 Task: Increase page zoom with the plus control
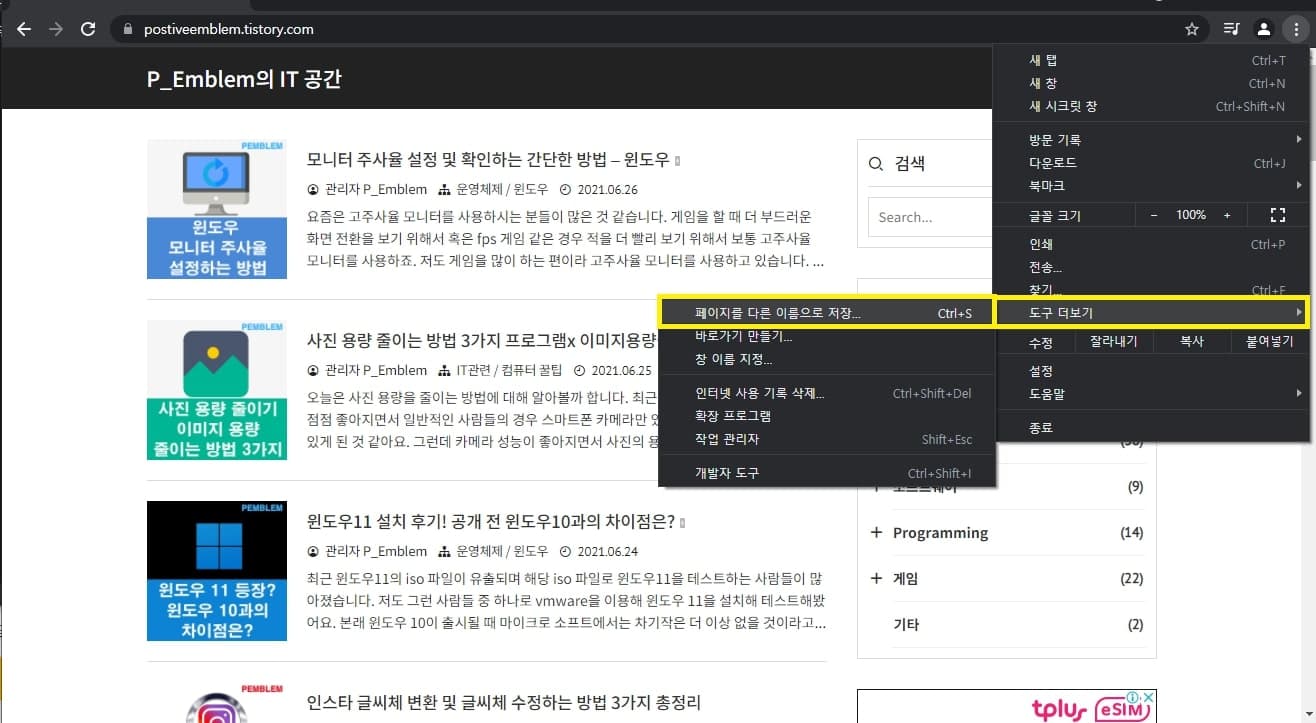pos(1229,214)
